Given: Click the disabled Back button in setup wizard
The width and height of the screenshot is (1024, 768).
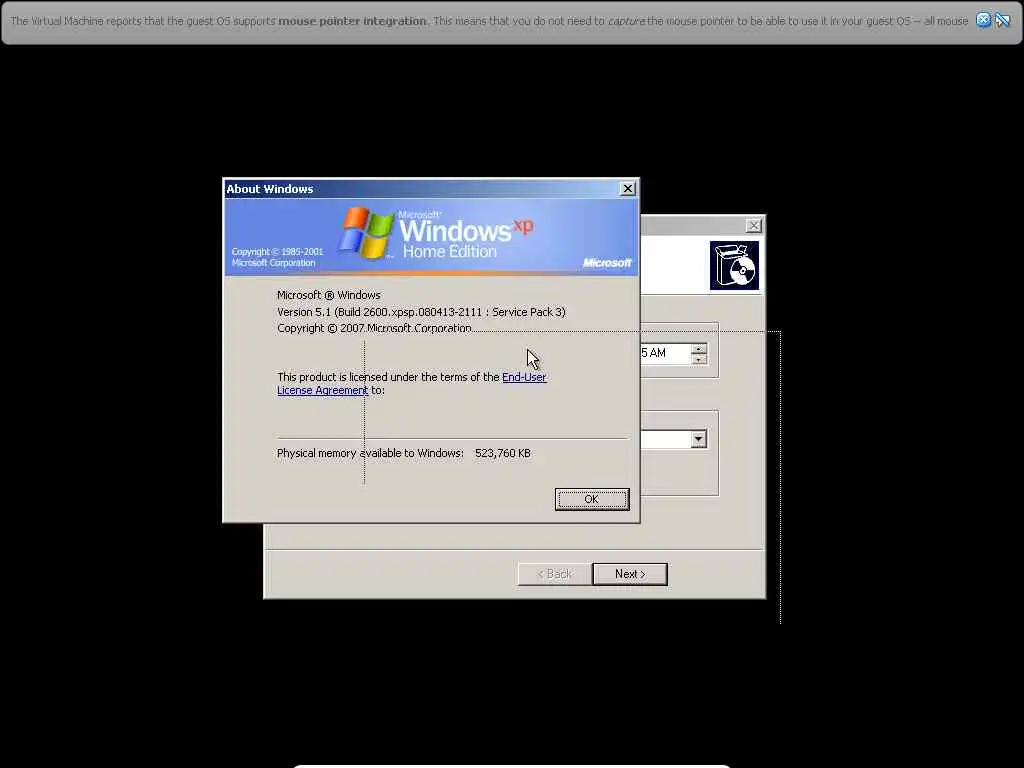Looking at the screenshot, I should point(554,574).
